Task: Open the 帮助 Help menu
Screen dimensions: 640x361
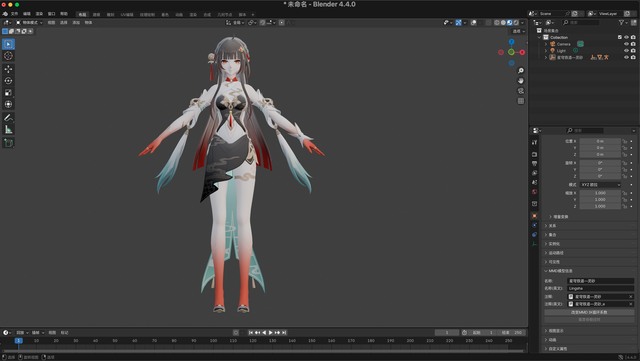Action: 64,13
